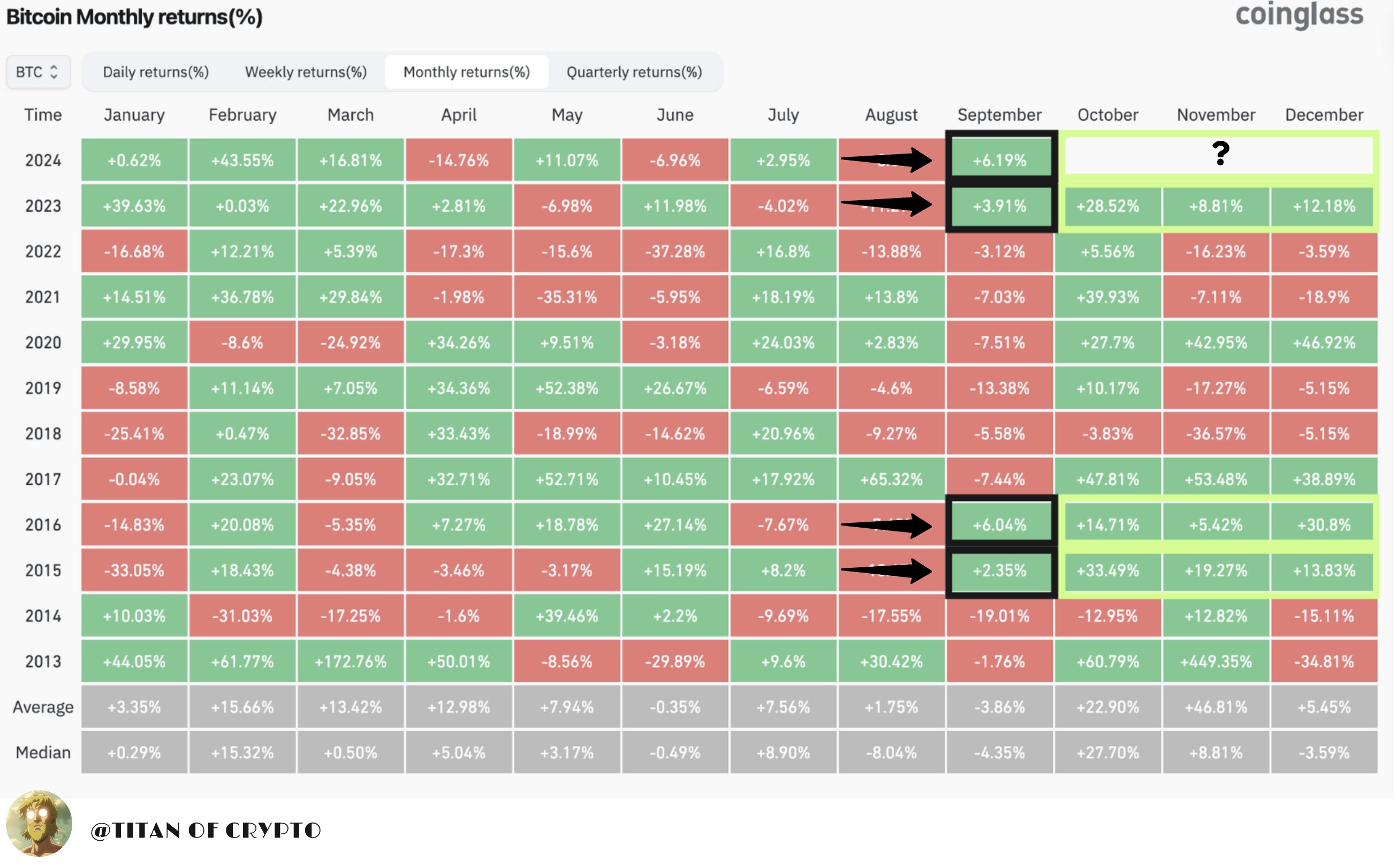Click the Titan of Crypto avatar
This screenshot has width=1397, height=868.
pyautogui.click(x=39, y=825)
